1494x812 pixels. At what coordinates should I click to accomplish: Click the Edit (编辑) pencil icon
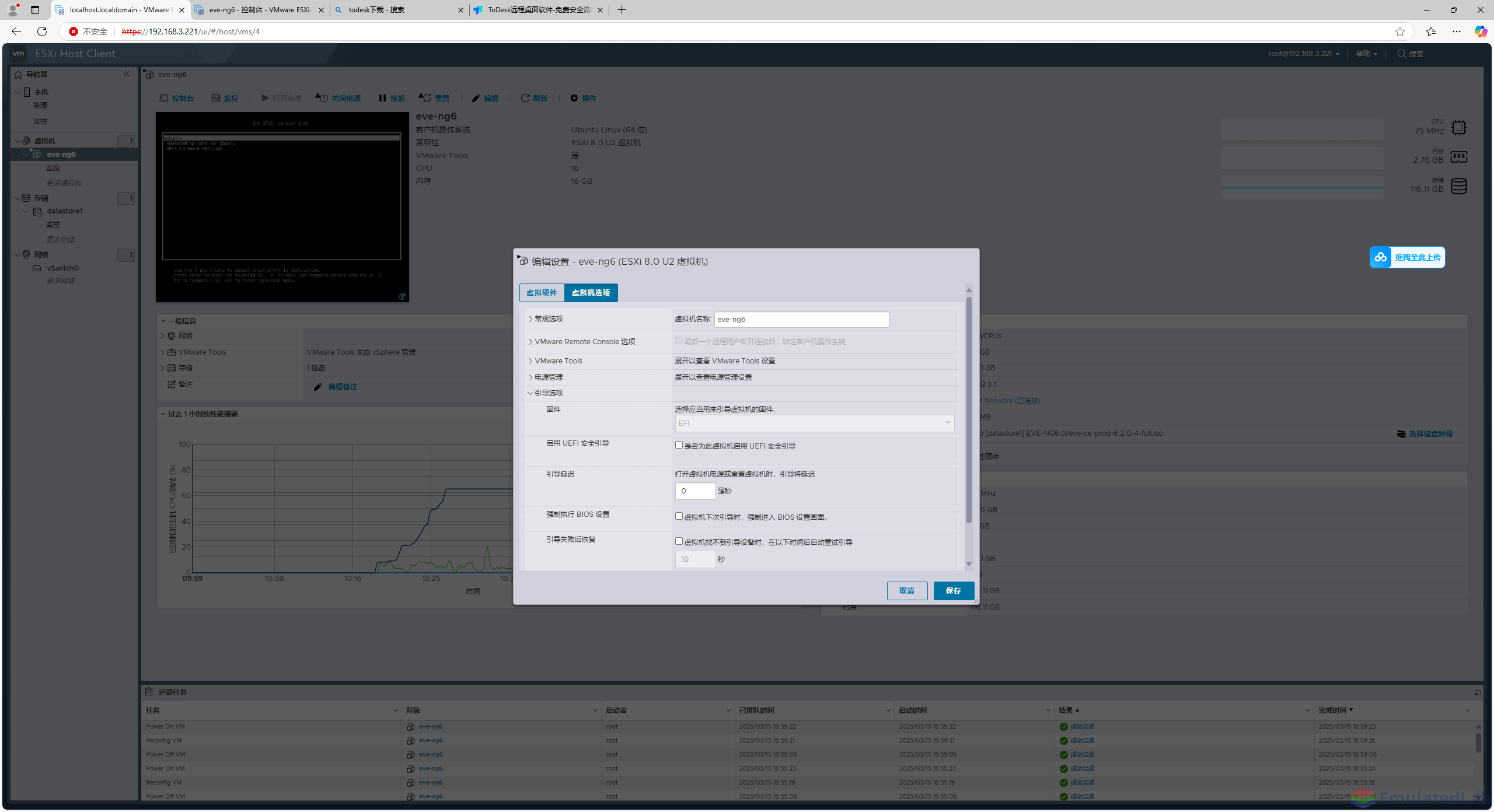(x=476, y=98)
